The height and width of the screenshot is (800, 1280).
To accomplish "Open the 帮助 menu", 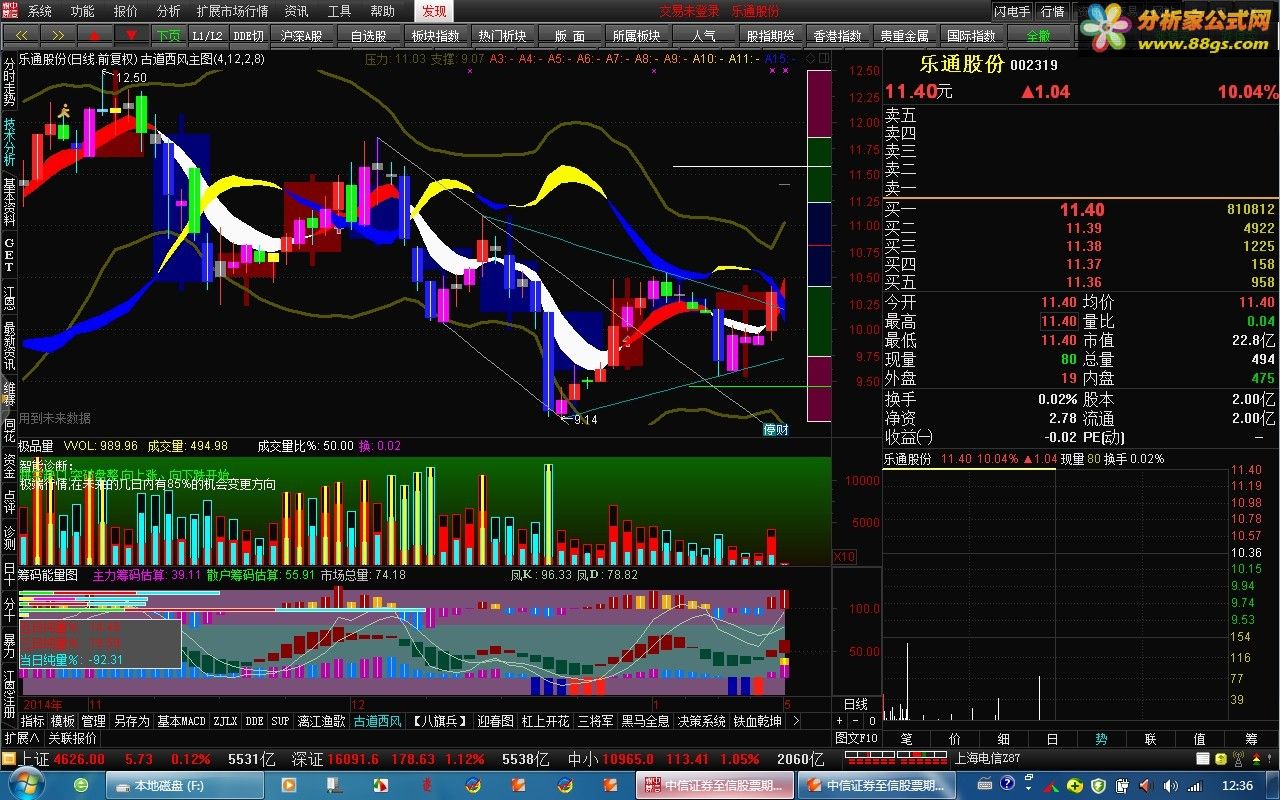I will point(382,11).
